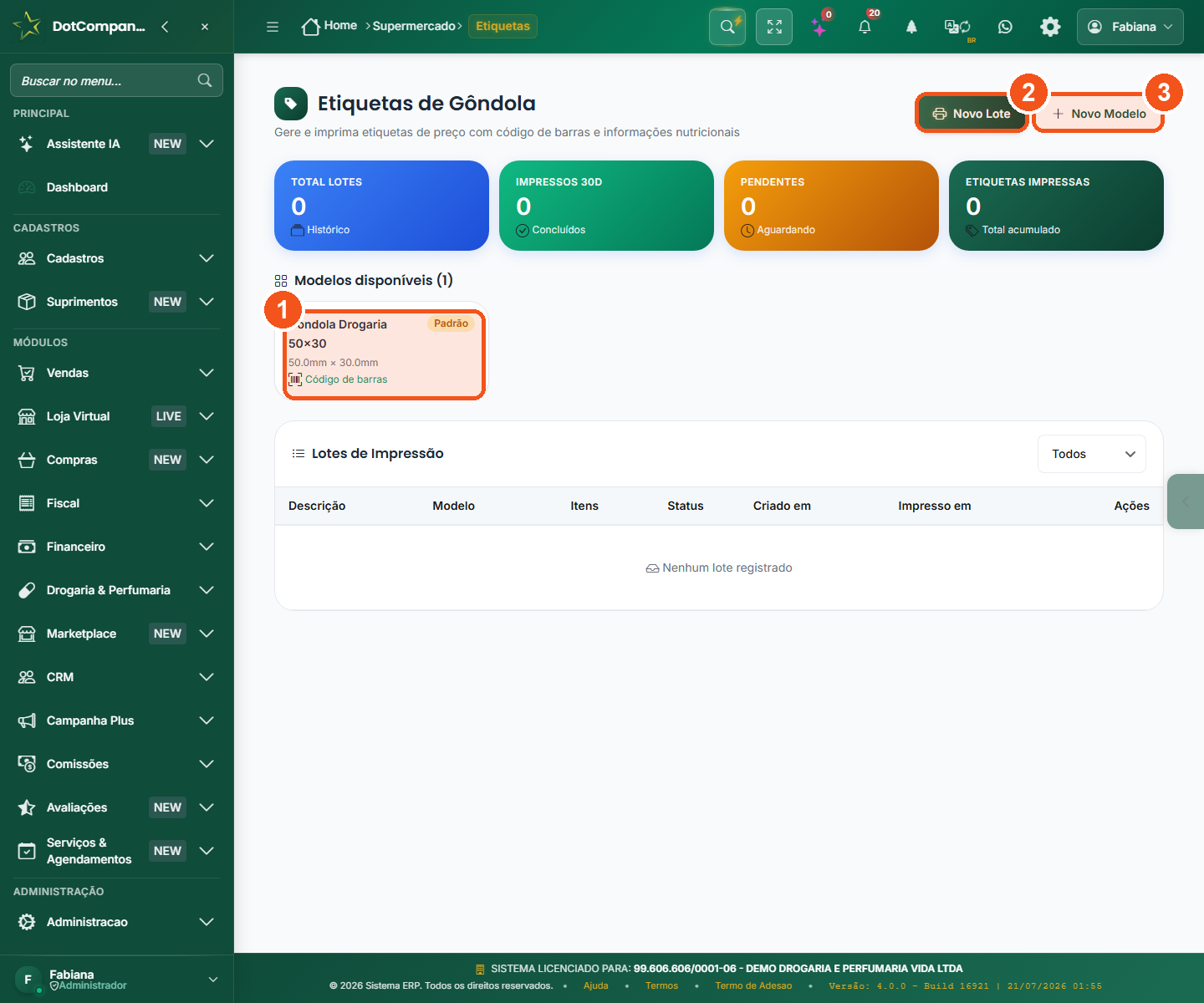Open the Ajuda footer link

(x=596, y=985)
